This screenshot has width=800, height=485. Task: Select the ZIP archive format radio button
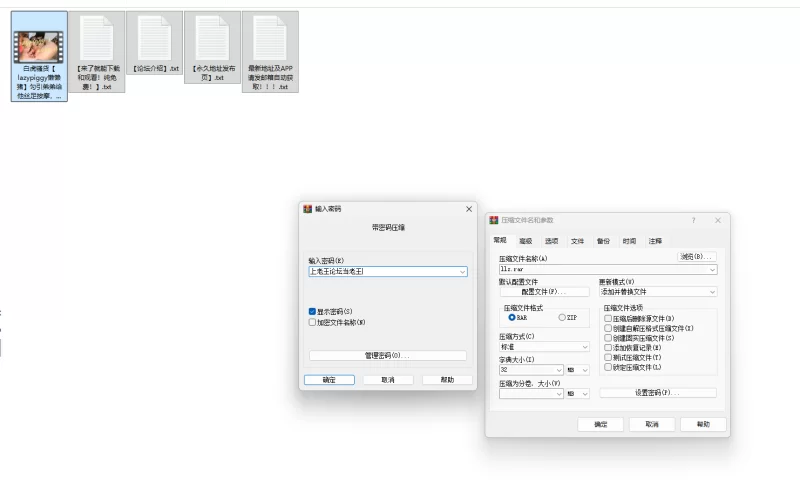[x=562, y=317]
